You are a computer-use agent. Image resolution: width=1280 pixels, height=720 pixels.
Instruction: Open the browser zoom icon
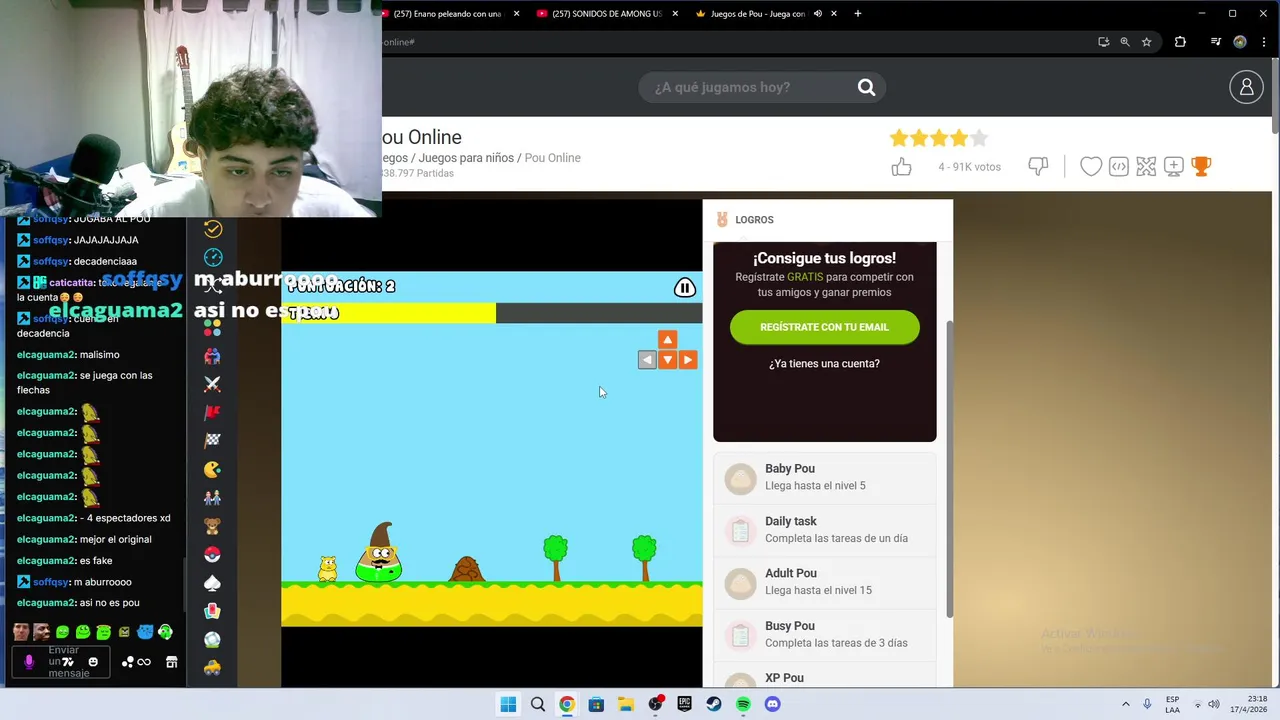[x=1125, y=42]
